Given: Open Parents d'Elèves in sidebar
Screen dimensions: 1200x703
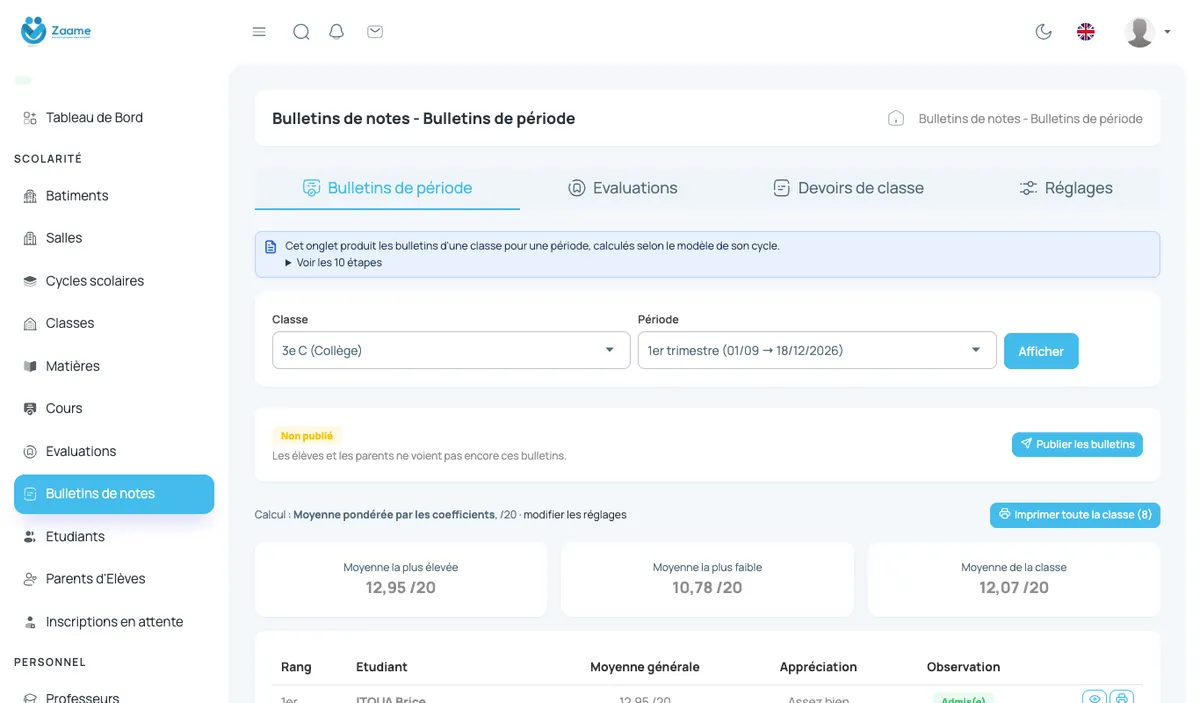Looking at the screenshot, I should click(x=96, y=579).
